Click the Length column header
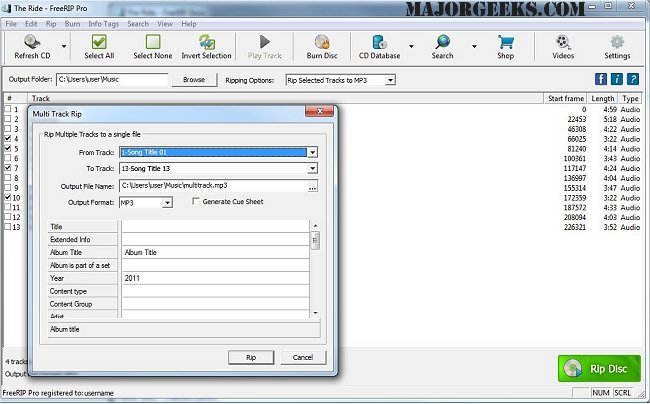The height and width of the screenshot is (404, 650). click(602, 98)
